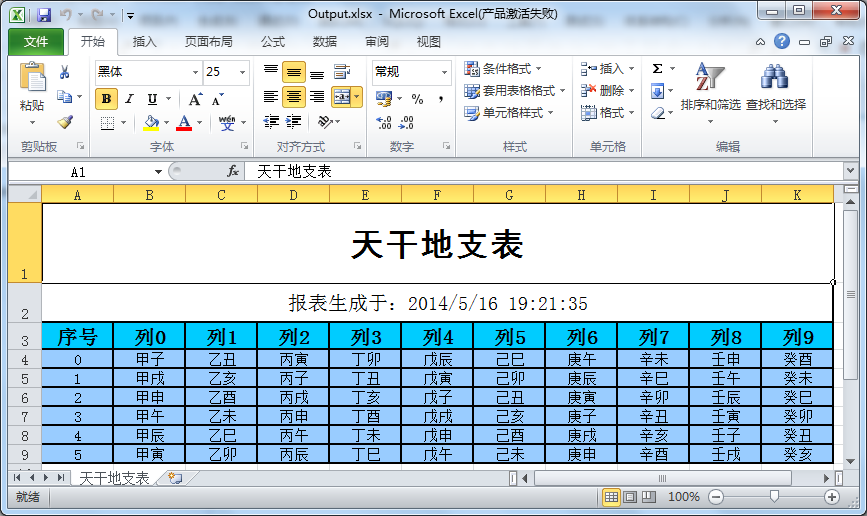Switch to Normal view in status bar

[x=611, y=497]
